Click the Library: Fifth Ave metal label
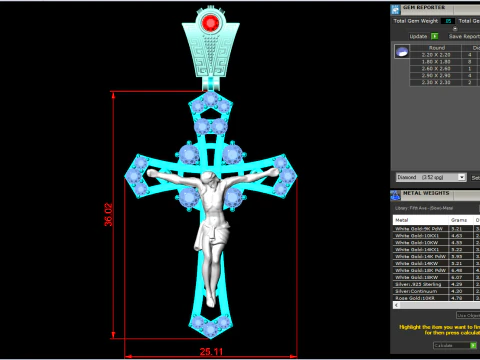This screenshot has width=480, height=360. (x=424, y=208)
